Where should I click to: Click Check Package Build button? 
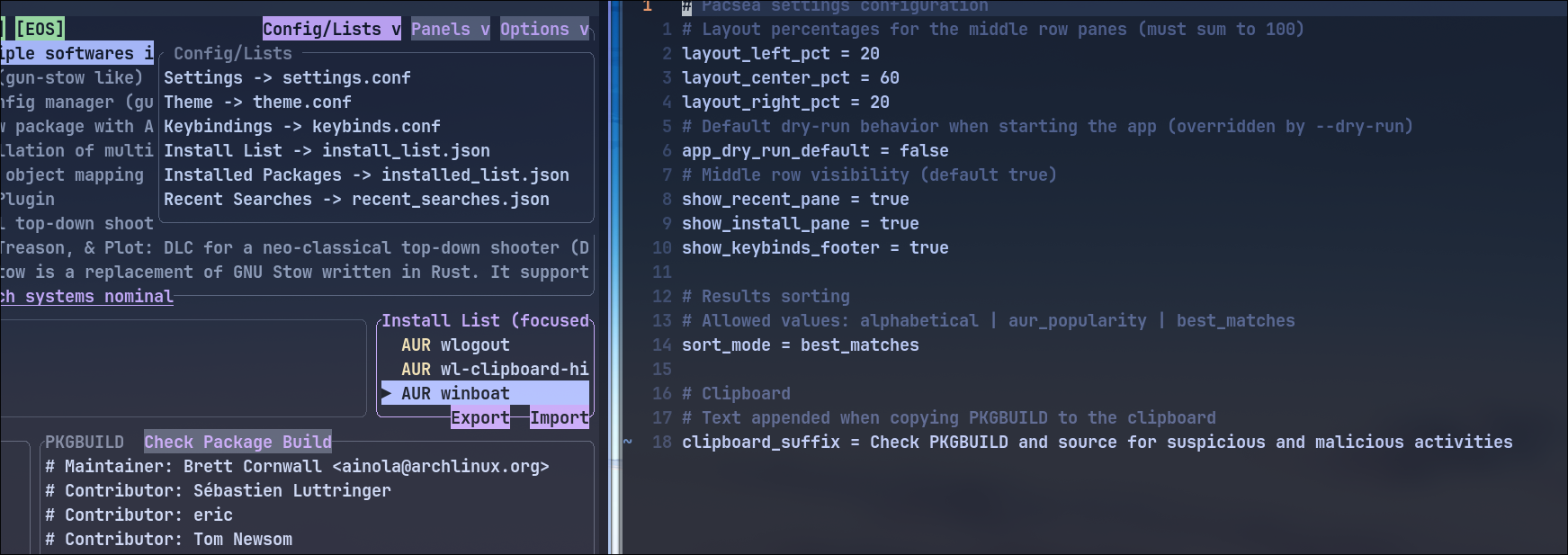[237, 442]
